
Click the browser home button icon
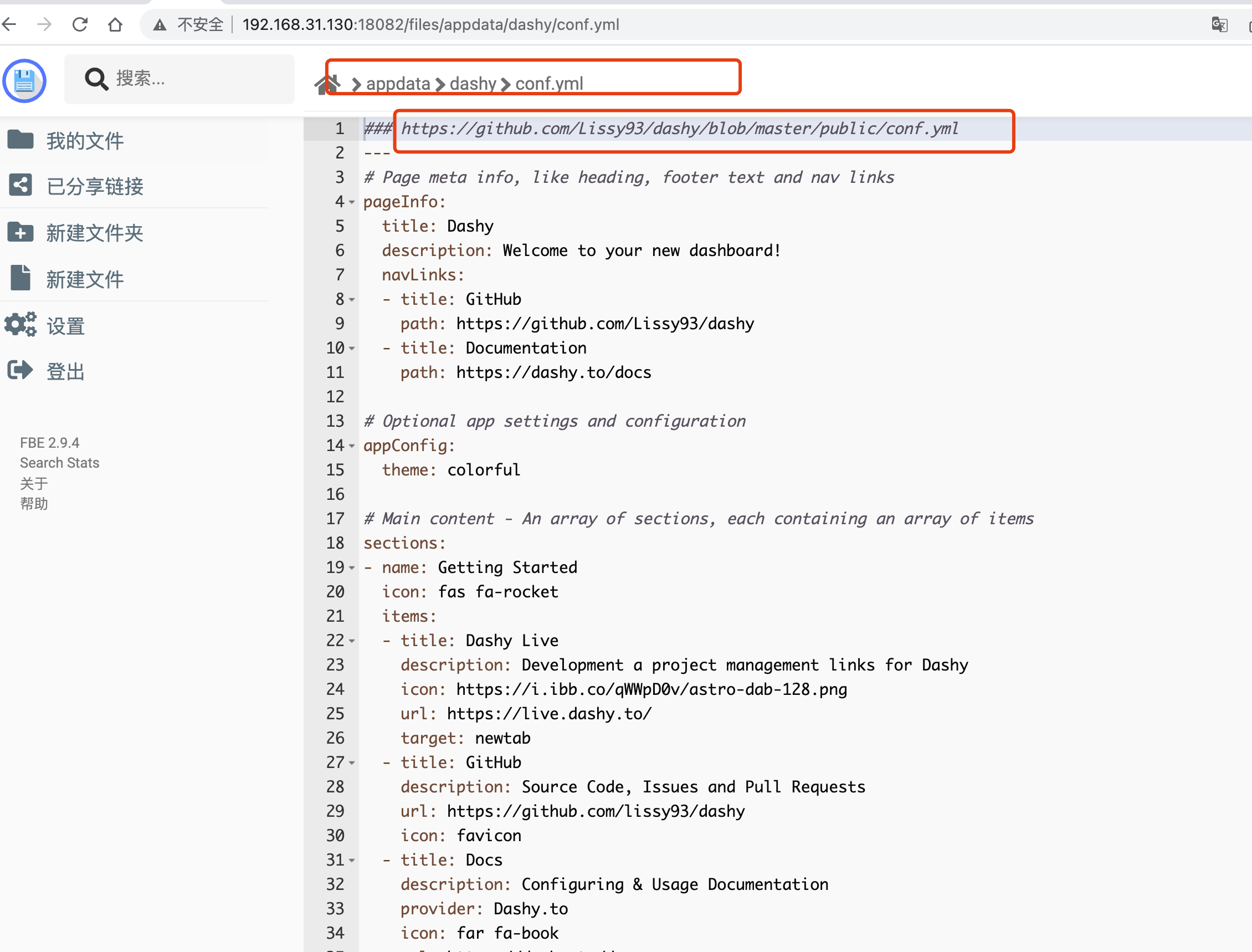(115, 24)
